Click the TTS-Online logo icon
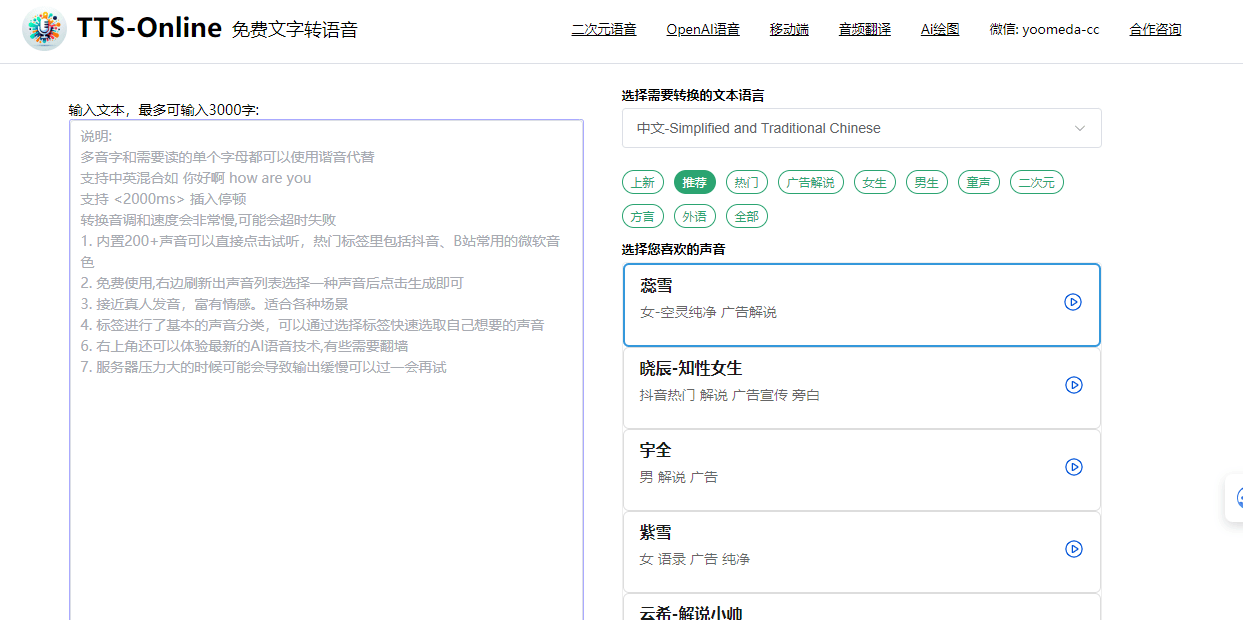 [x=44, y=30]
